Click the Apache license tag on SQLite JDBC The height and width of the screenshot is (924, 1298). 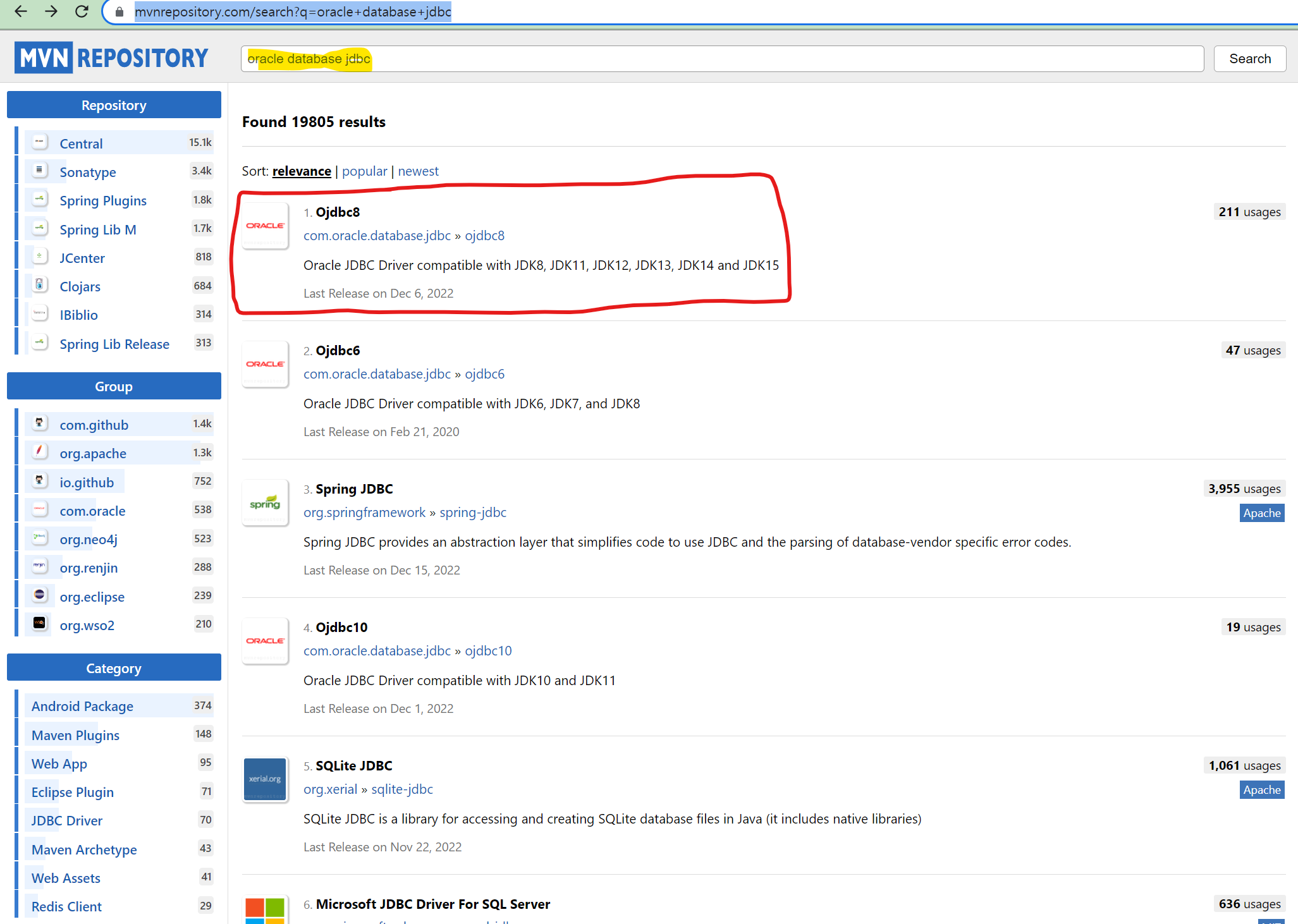tap(1261, 790)
